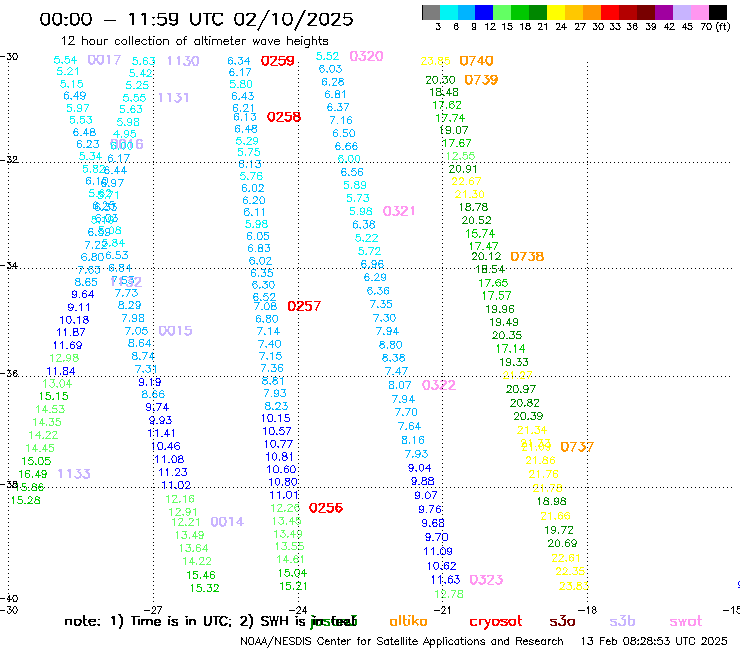Viewport: 740px width, 650px height.
Task: Click the wave height value 12.78
Action: [x=449, y=594]
